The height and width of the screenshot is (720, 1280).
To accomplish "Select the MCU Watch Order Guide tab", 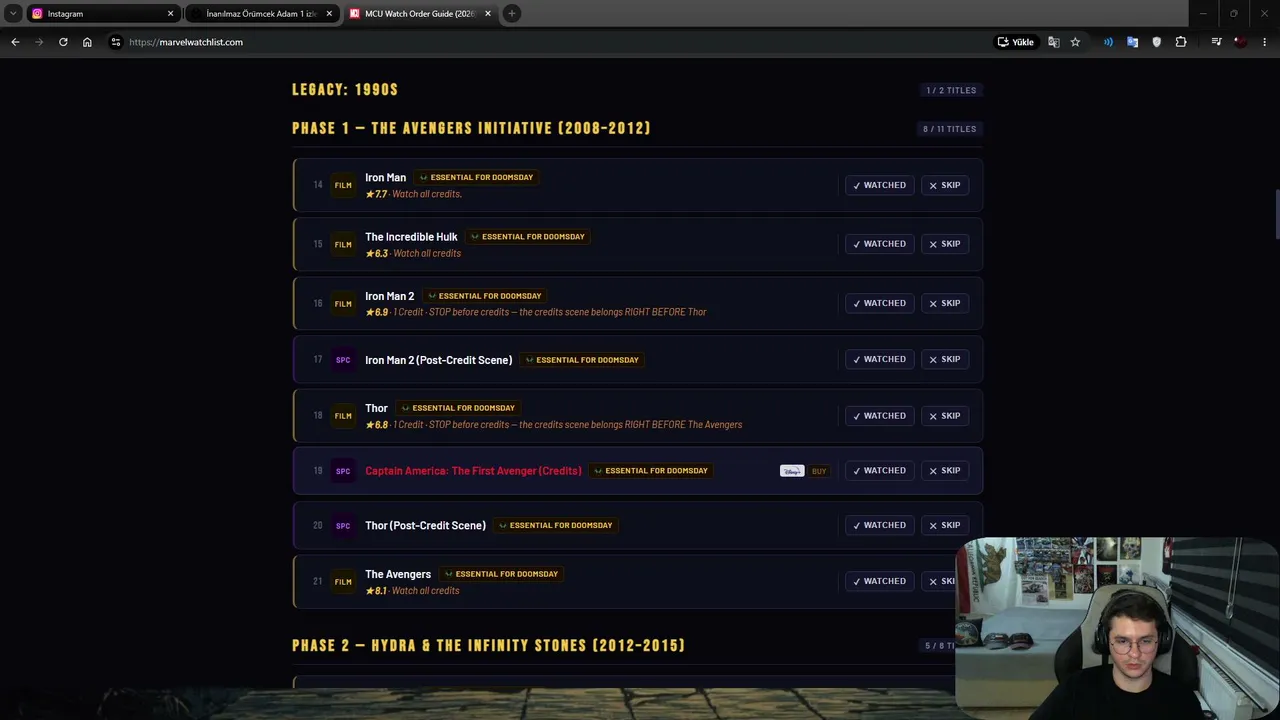I will tap(421, 13).
